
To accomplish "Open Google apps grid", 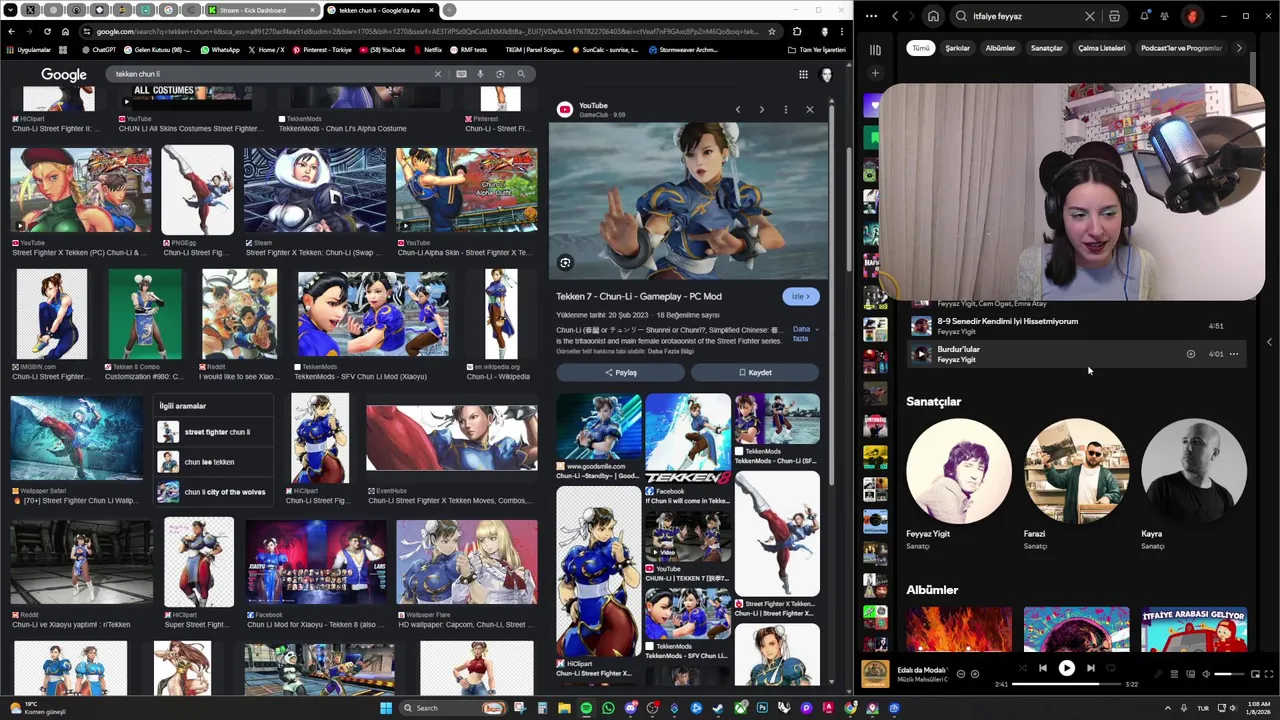I will click(x=803, y=74).
